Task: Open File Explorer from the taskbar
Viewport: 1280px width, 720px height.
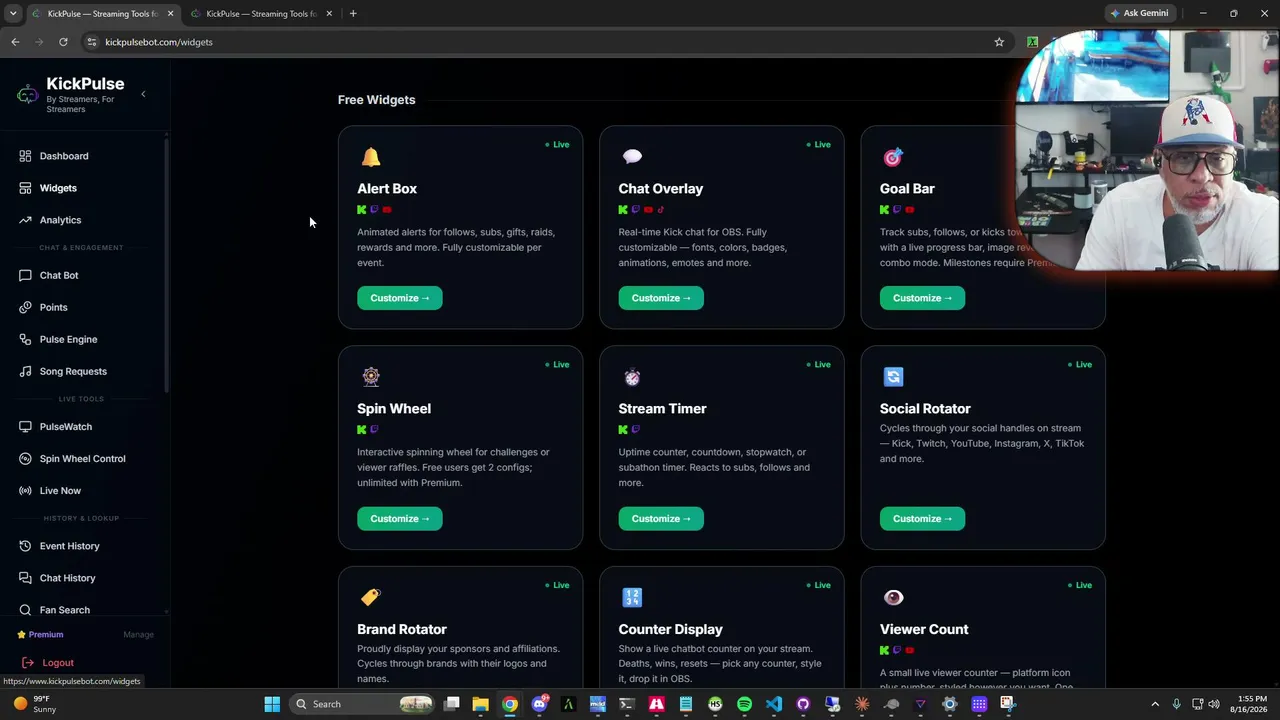Action: [480, 704]
